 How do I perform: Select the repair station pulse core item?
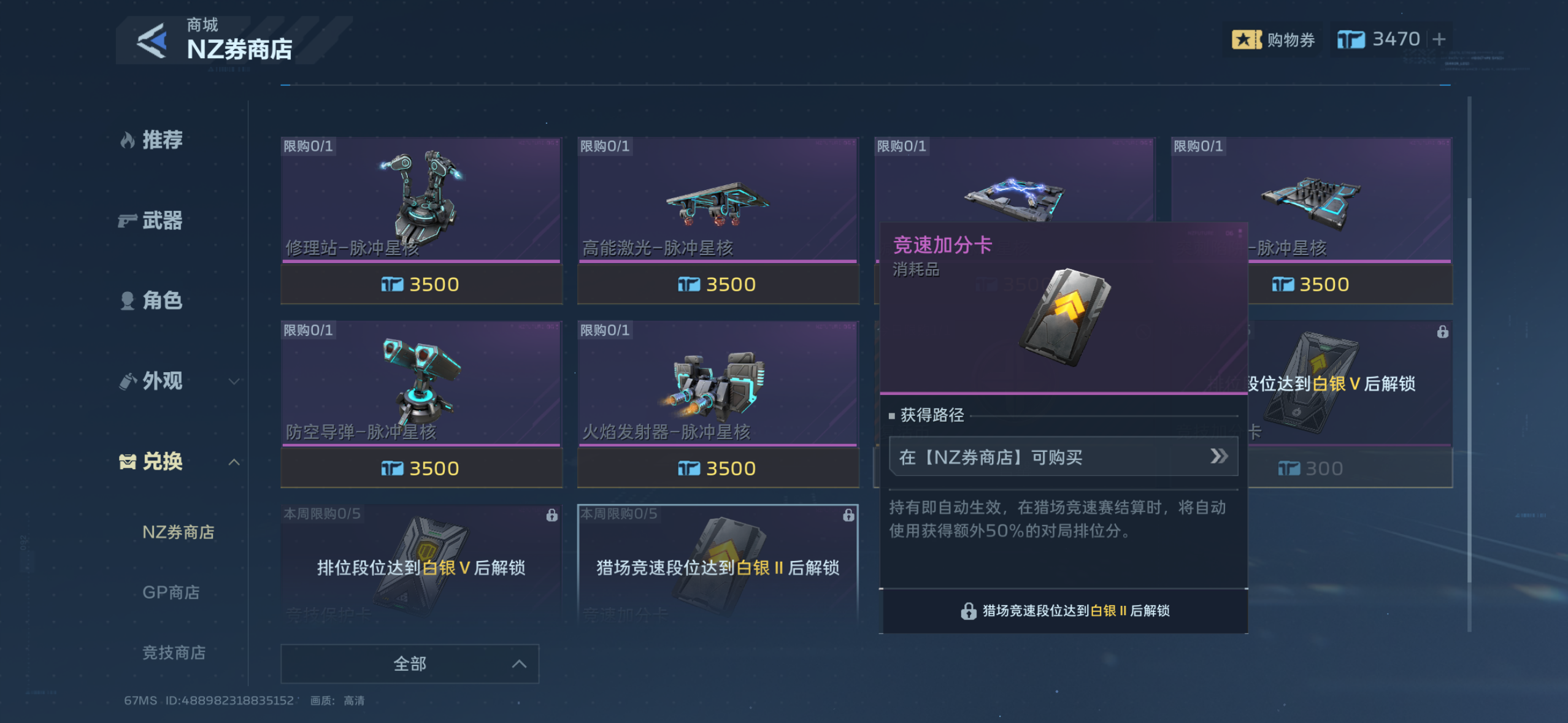[x=421, y=200]
